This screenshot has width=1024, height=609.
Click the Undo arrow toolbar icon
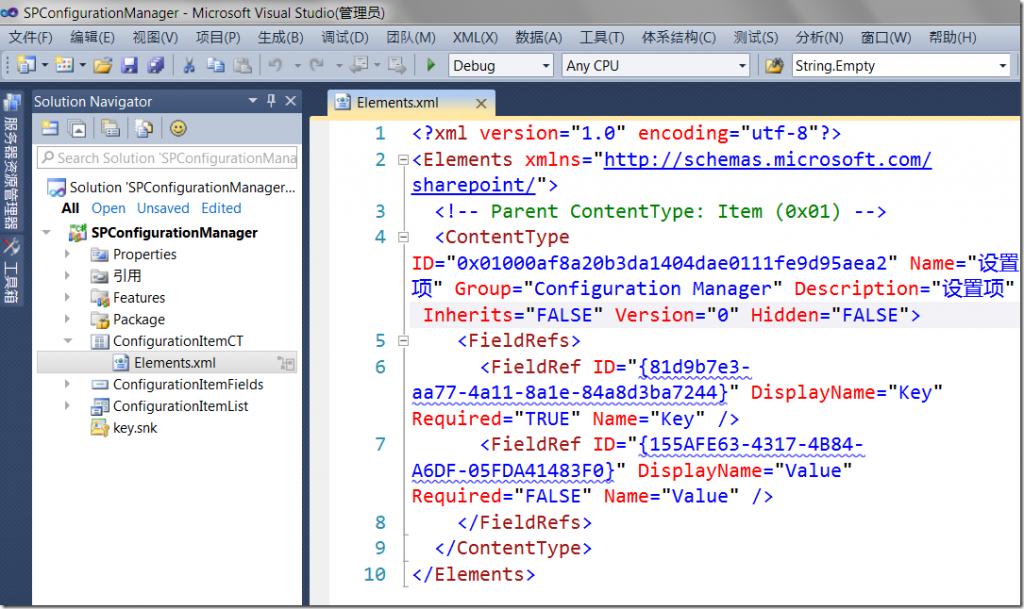click(276, 65)
